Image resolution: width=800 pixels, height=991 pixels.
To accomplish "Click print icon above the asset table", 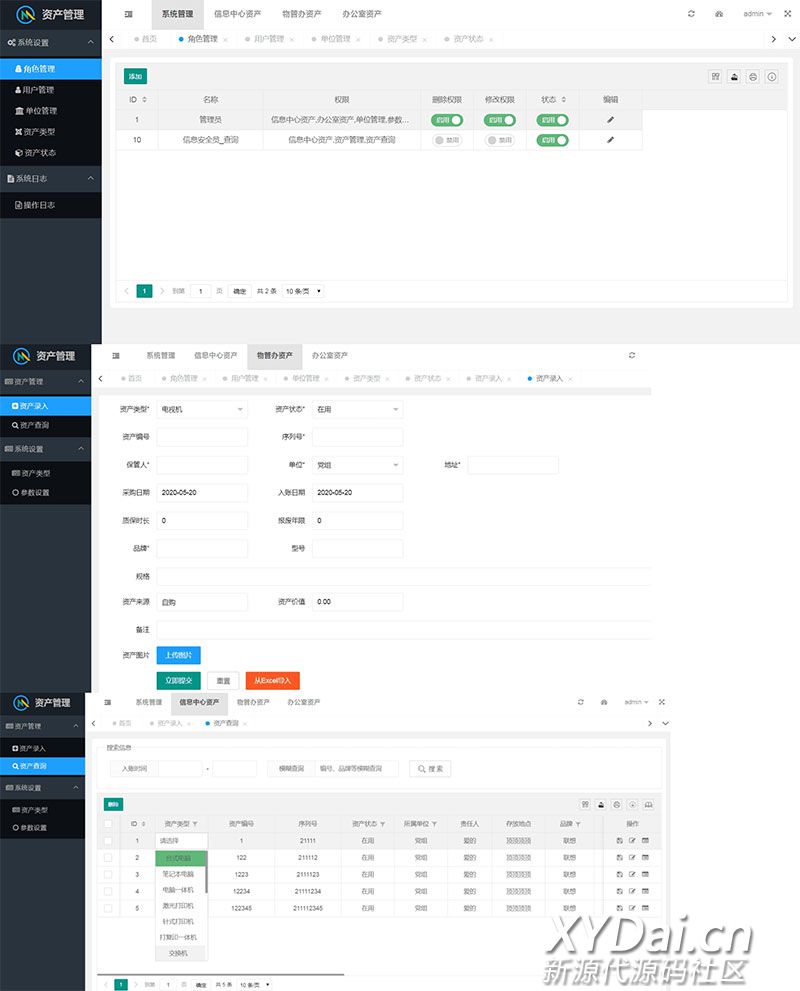I will coord(617,805).
